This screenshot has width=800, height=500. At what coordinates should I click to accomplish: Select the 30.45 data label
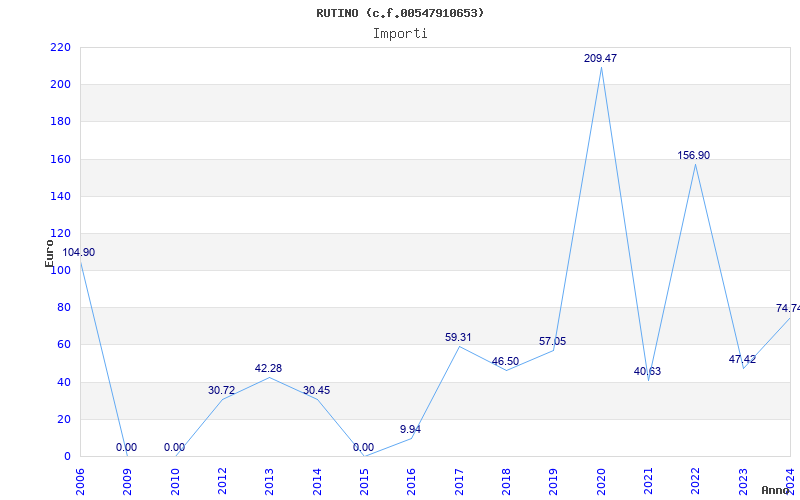(x=316, y=390)
